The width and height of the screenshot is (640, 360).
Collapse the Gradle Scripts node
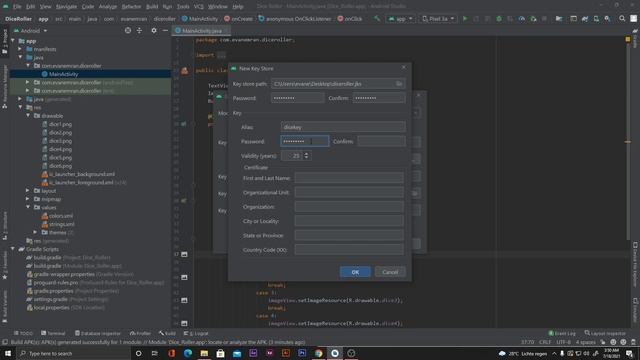click(x=13, y=249)
